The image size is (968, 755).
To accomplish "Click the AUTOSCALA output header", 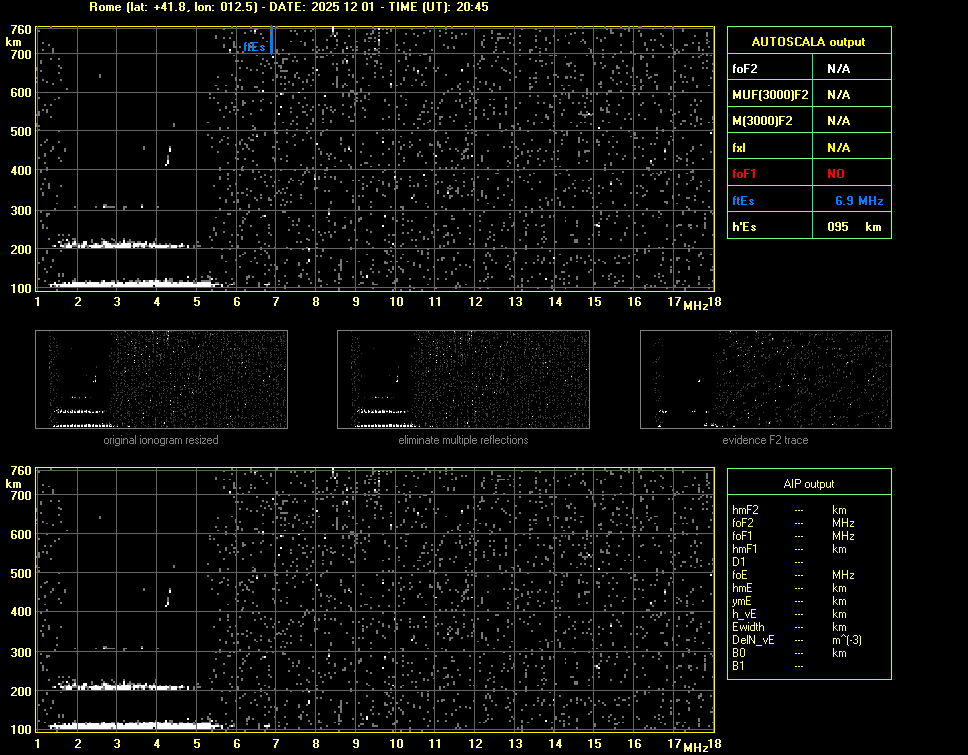I will (807, 42).
